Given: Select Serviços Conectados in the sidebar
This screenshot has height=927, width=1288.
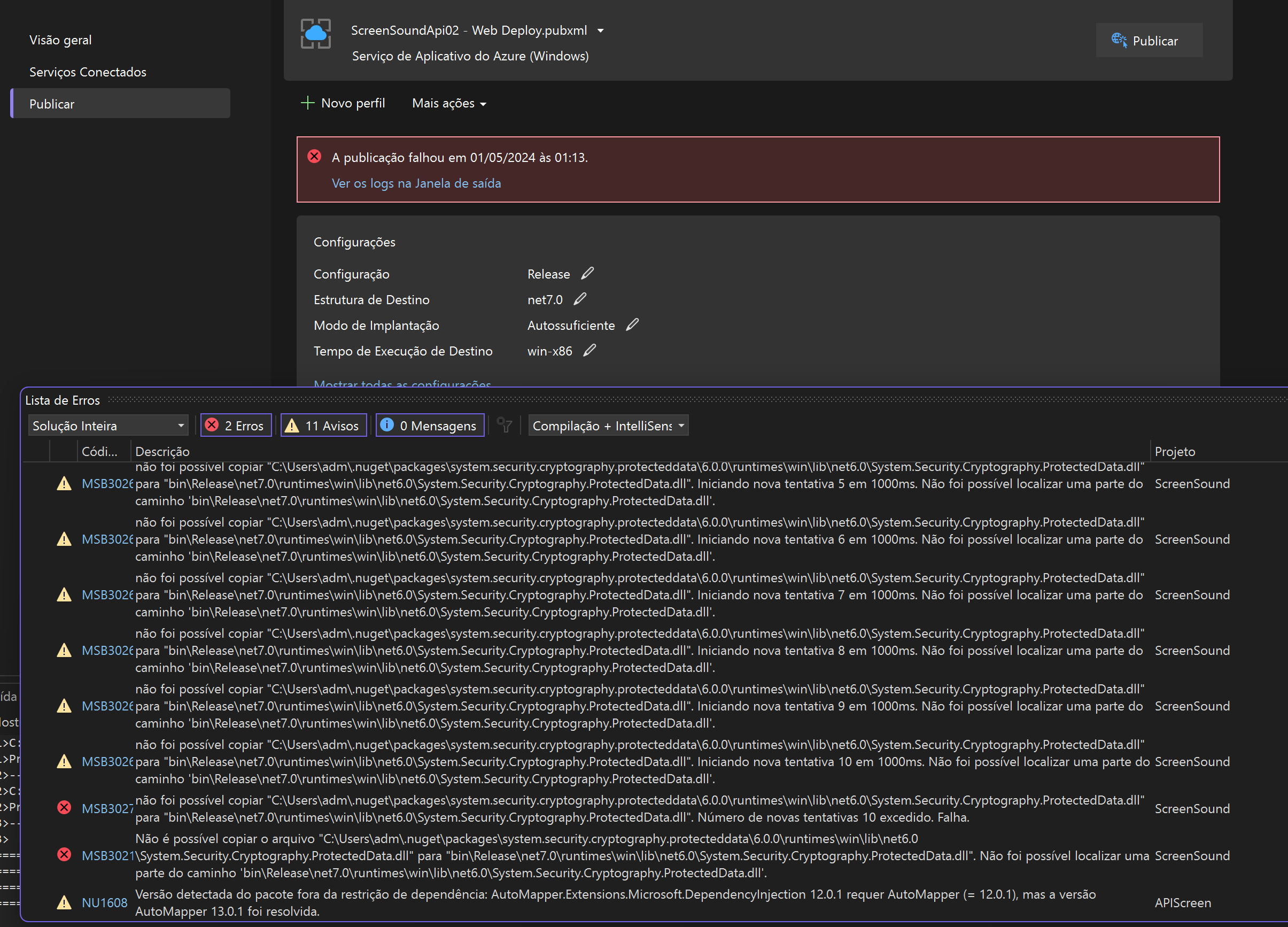Looking at the screenshot, I should [88, 72].
